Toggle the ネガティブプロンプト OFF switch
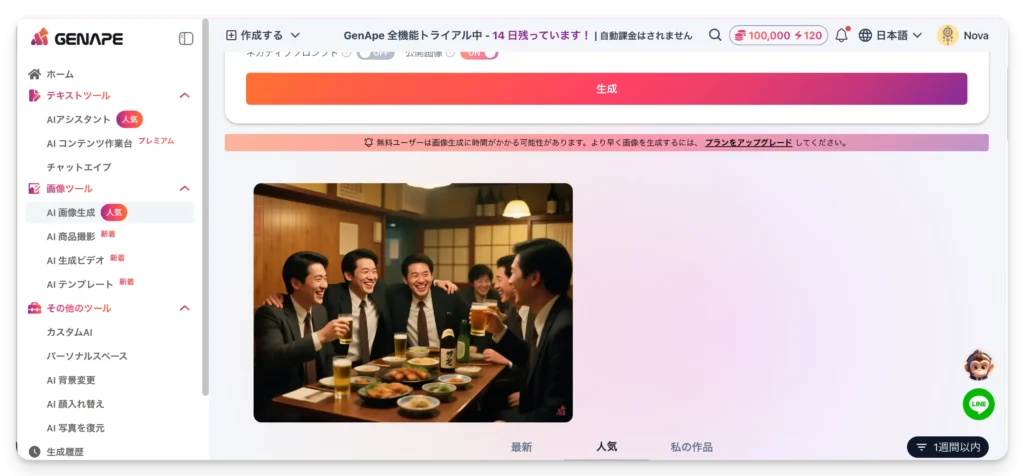This screenshot has height=476, width=1024. coord(376,54)
